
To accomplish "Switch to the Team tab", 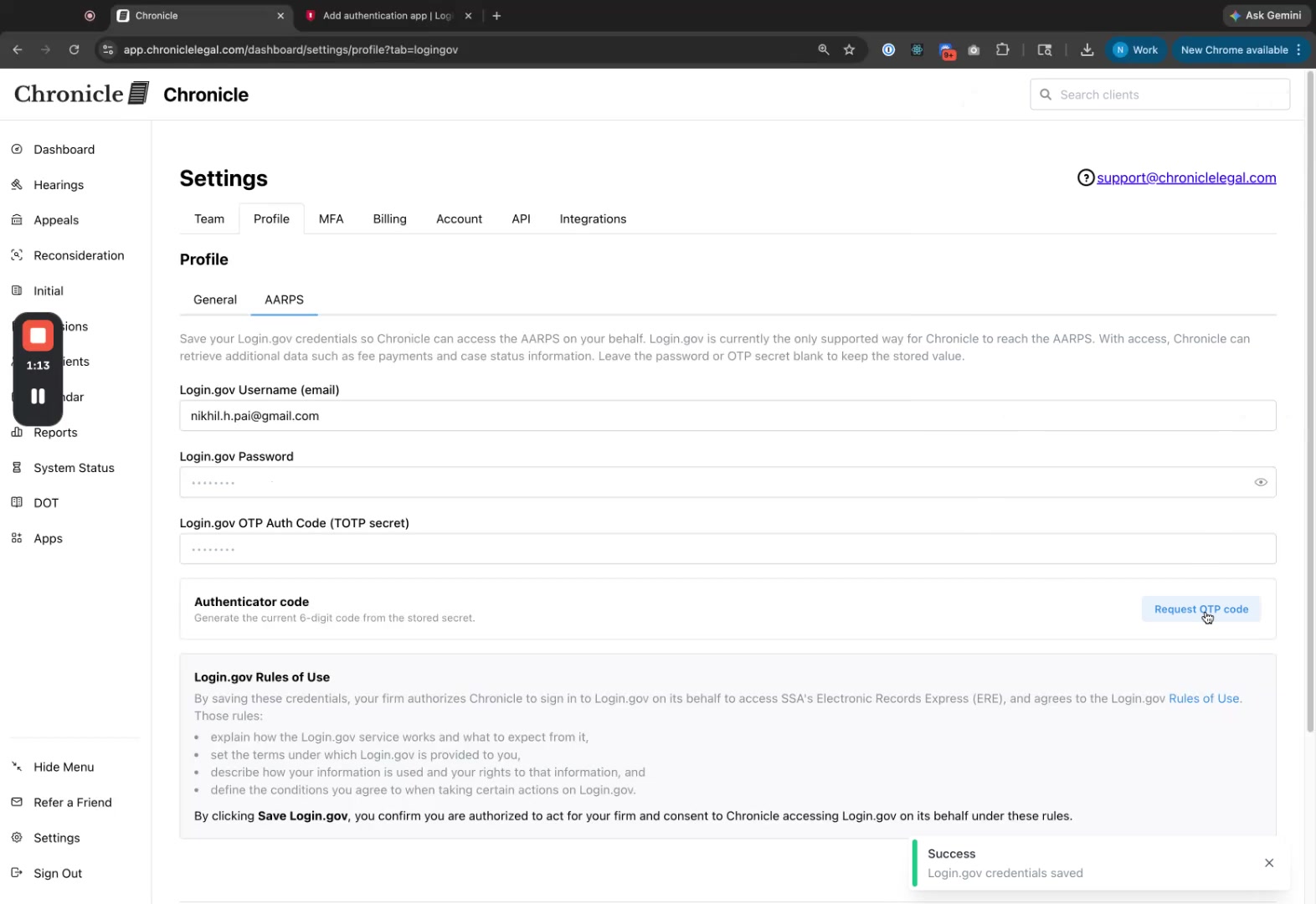I will [x=209, y=218].
